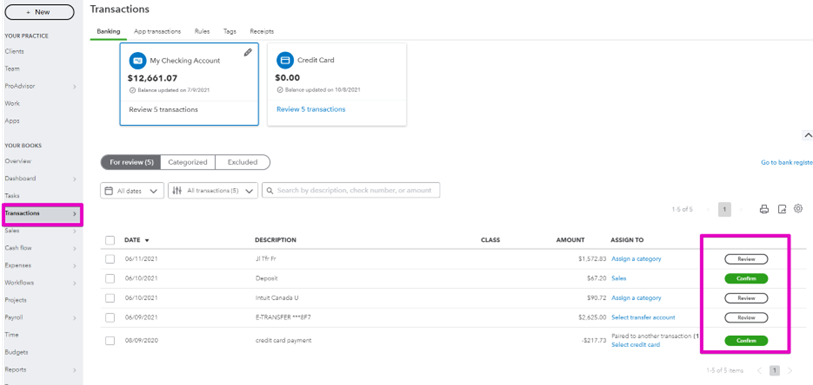This screenshot has width=813, height=385.
Task: Check the E-TRANSFER transaction checkbox
Action: click(x=110, y=318)
